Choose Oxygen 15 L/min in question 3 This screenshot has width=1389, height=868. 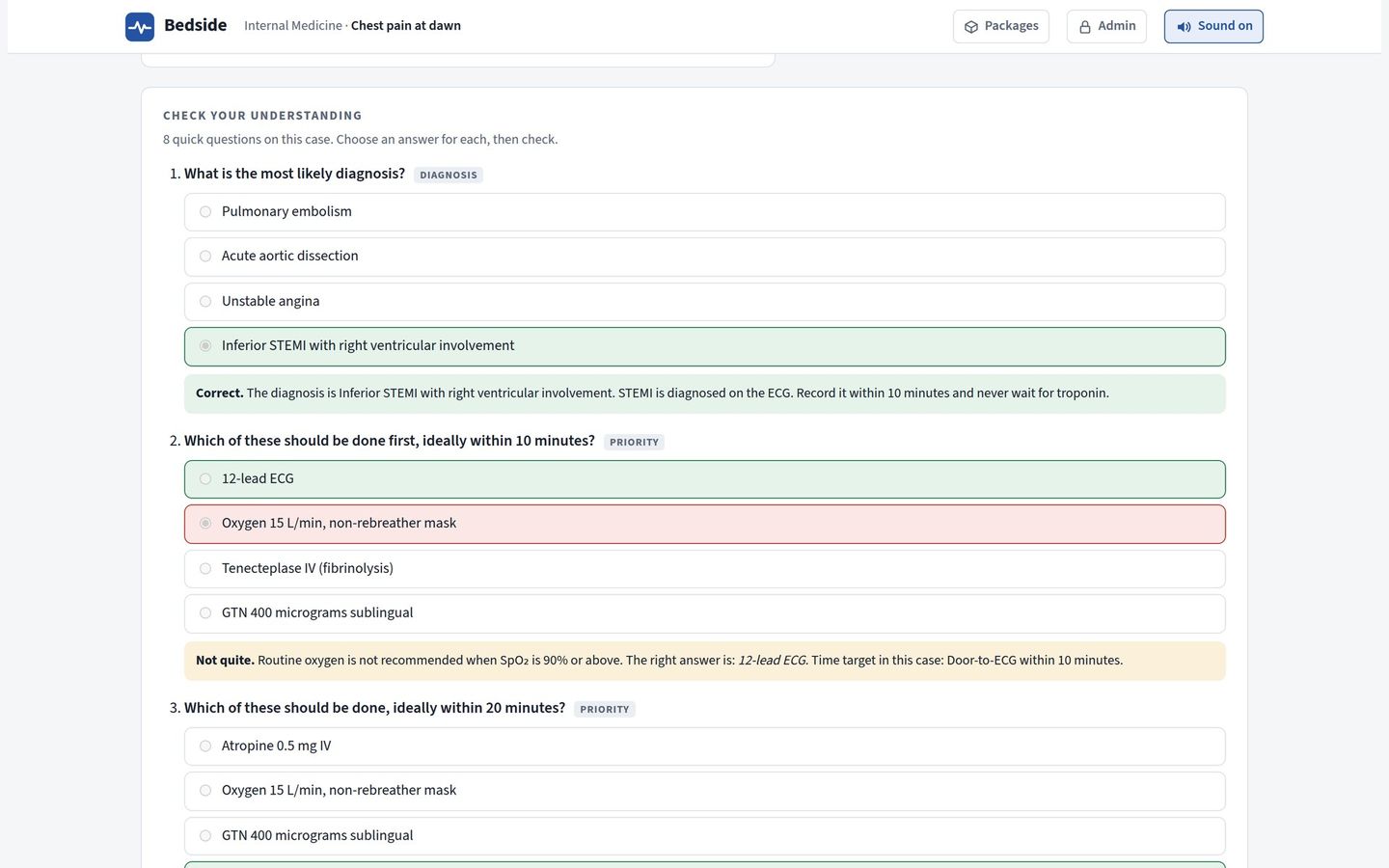click(705, 791)
